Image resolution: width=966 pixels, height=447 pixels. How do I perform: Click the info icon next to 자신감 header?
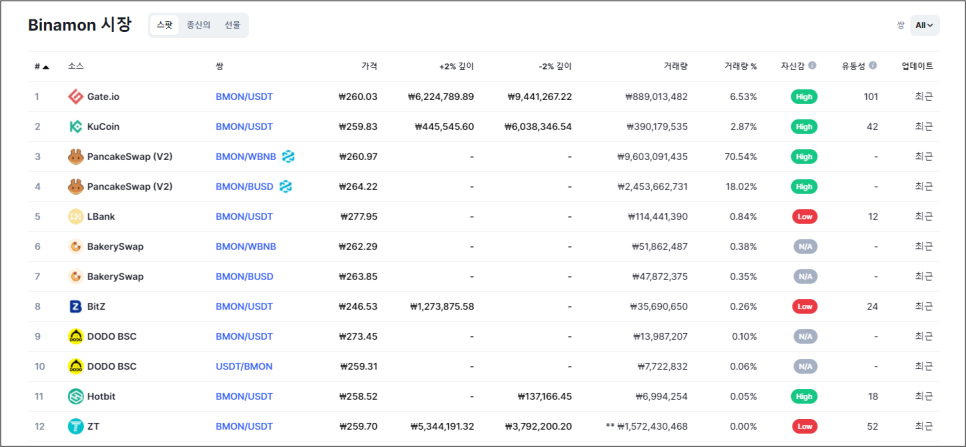pos(813,65)
